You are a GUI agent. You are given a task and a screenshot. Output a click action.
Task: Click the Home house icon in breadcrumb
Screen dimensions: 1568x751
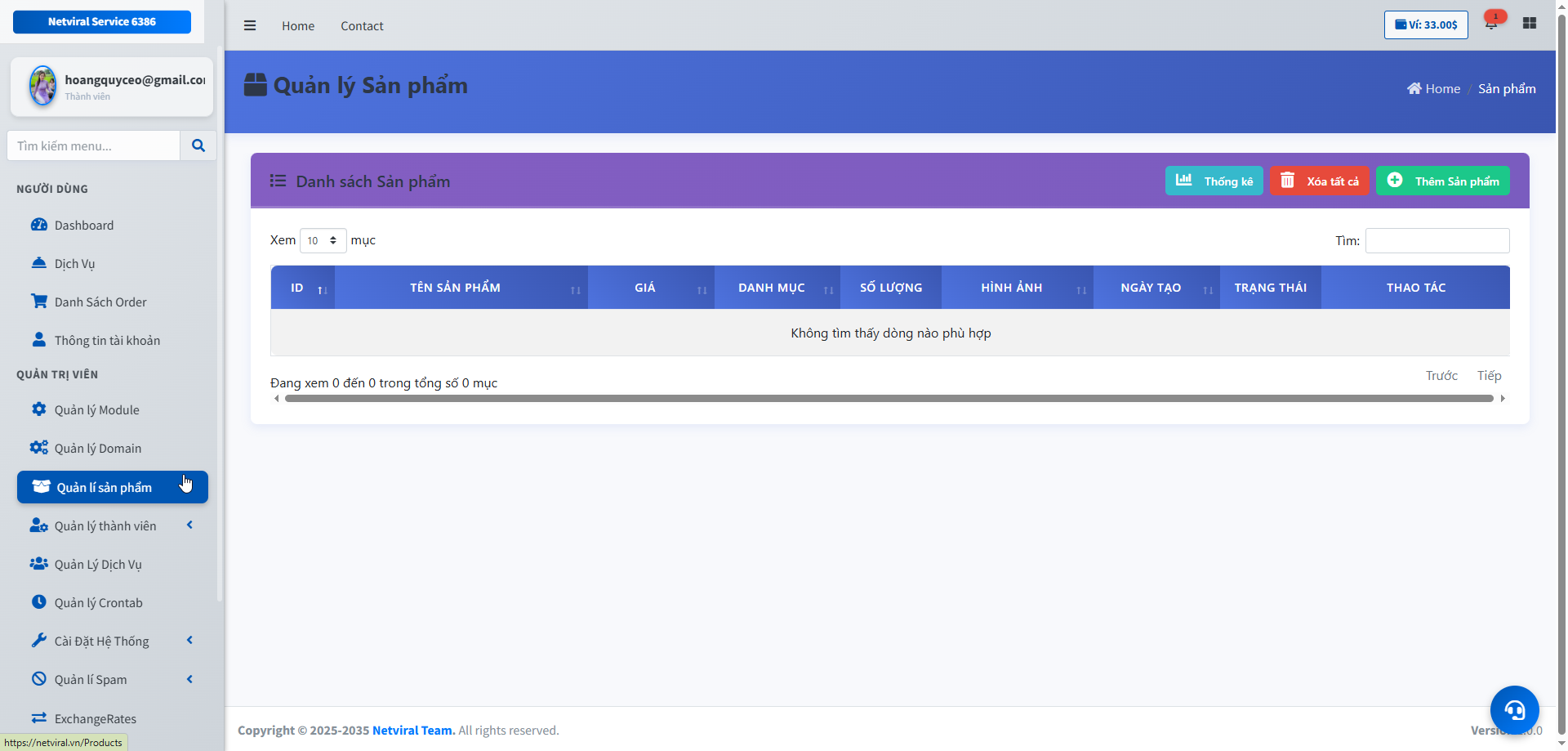pos(1414,89)
